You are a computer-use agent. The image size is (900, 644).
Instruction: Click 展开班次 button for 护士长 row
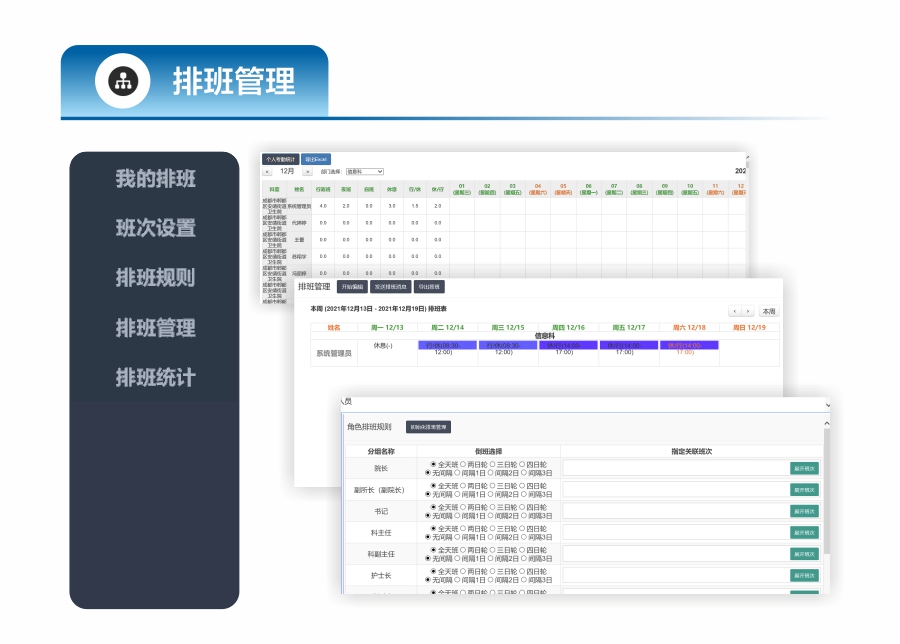click(804, 575)
